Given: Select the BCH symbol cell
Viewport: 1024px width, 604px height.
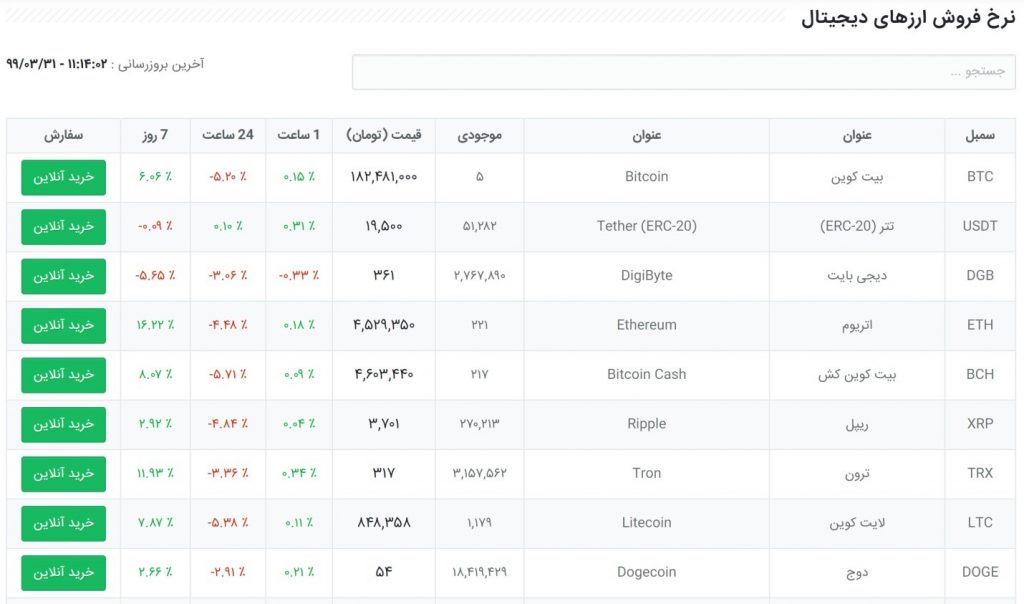Looking at the screenshot, I should coord(980,374).
